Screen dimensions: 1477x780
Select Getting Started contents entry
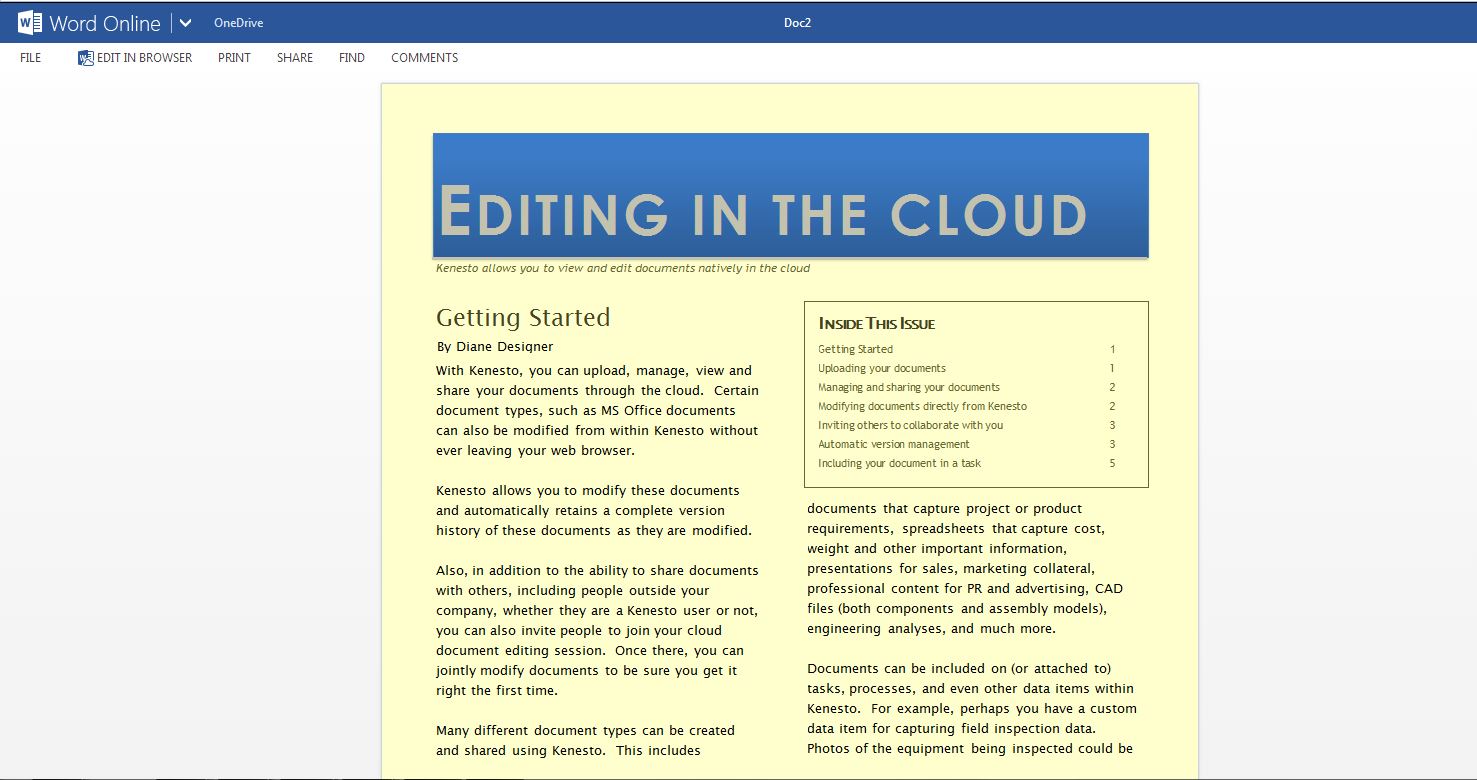[856, 349]
